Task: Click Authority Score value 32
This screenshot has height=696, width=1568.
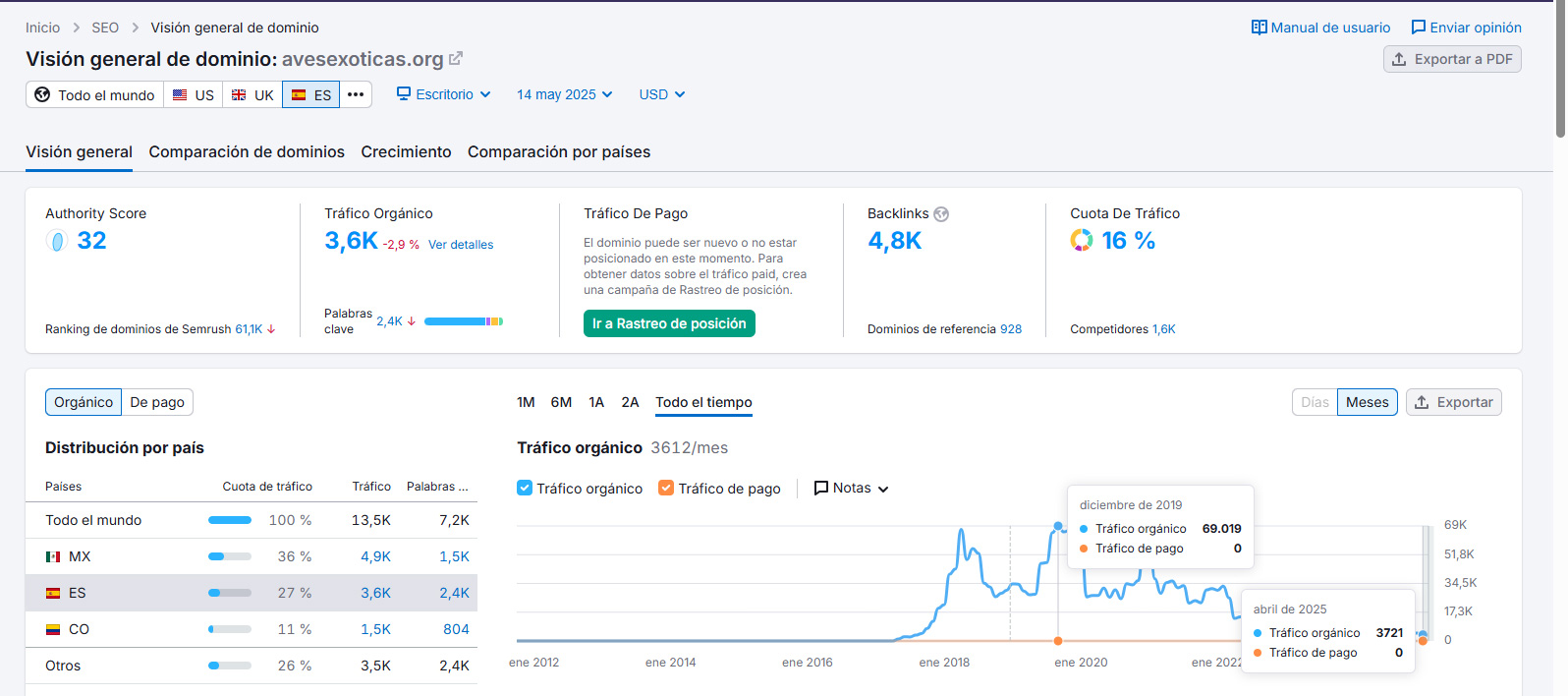Action: [x=91, y=241]
